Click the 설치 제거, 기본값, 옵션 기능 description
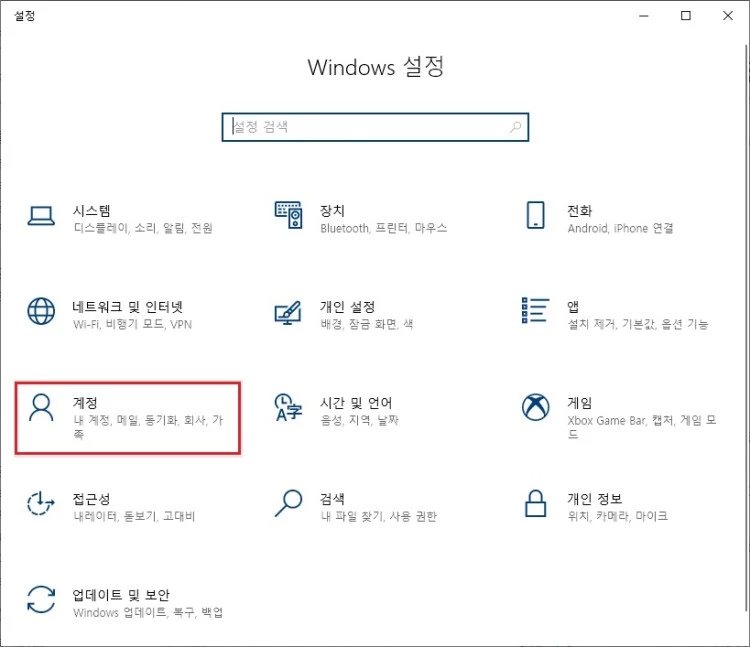This screenshot has width=750, height=647. point(638,324)
